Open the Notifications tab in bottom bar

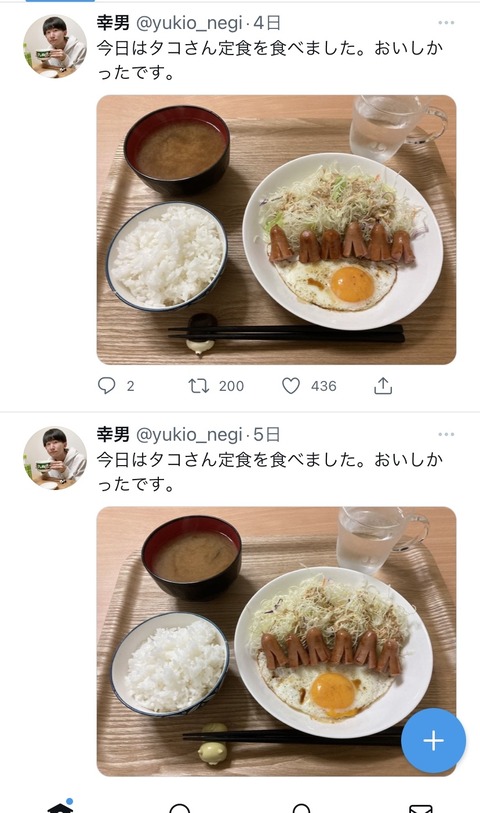(x=301, y=808)
